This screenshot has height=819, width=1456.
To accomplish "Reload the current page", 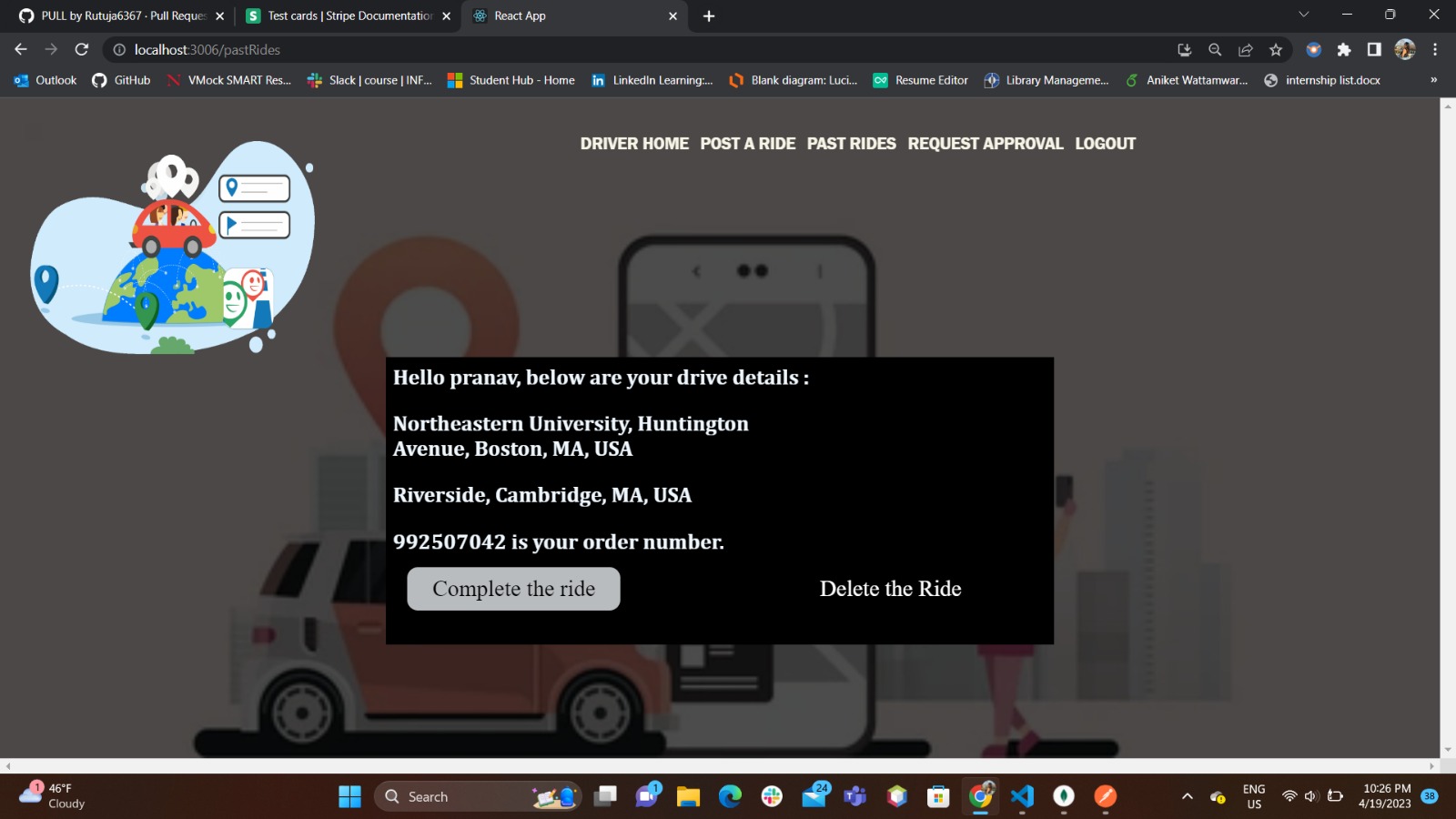I will [82, 50].
